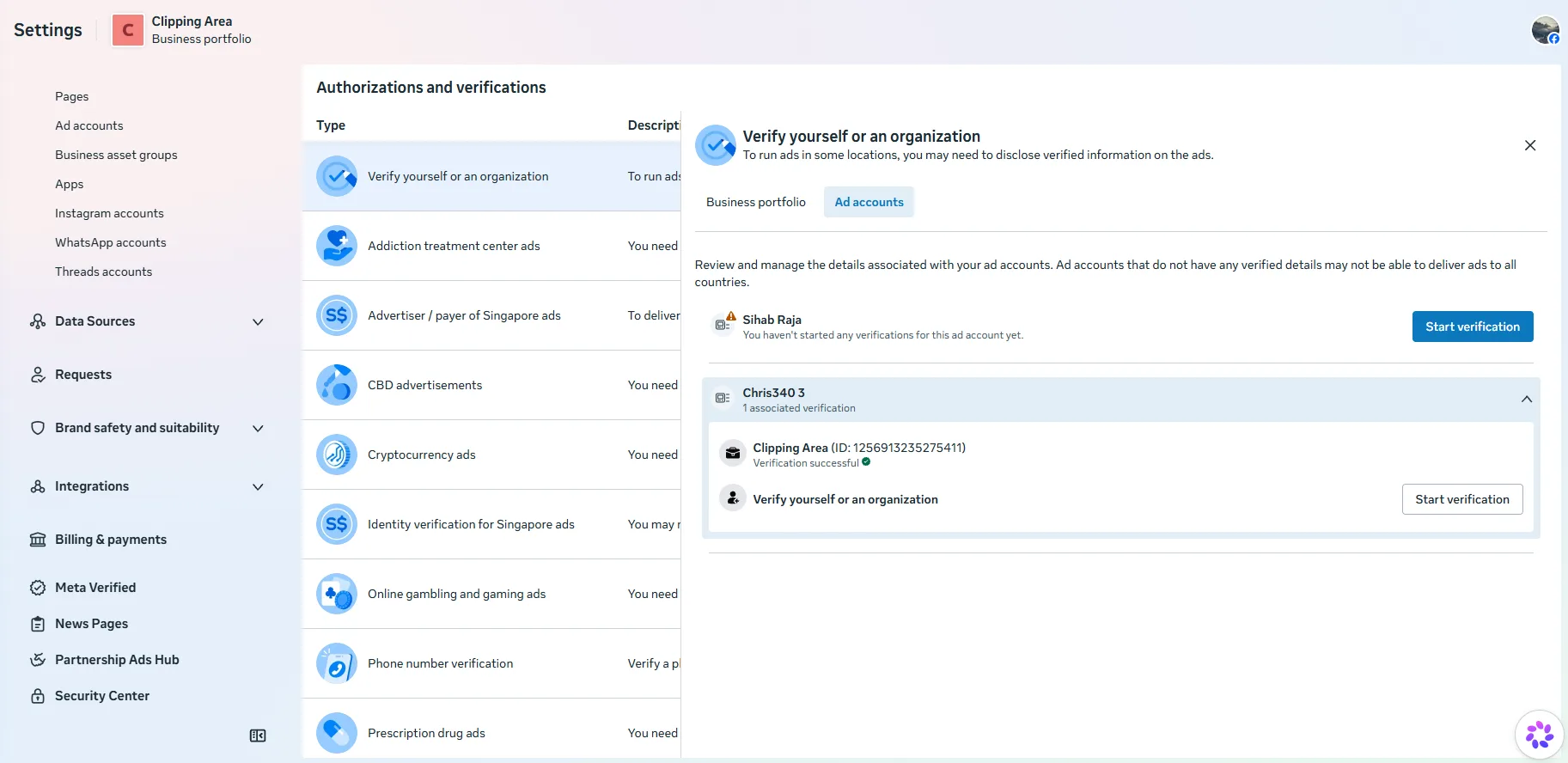Image resolution: width=1568 pixels, height=763 pixels.
Task: Click the Integrations sidebar icon
Action: (38, 486)
